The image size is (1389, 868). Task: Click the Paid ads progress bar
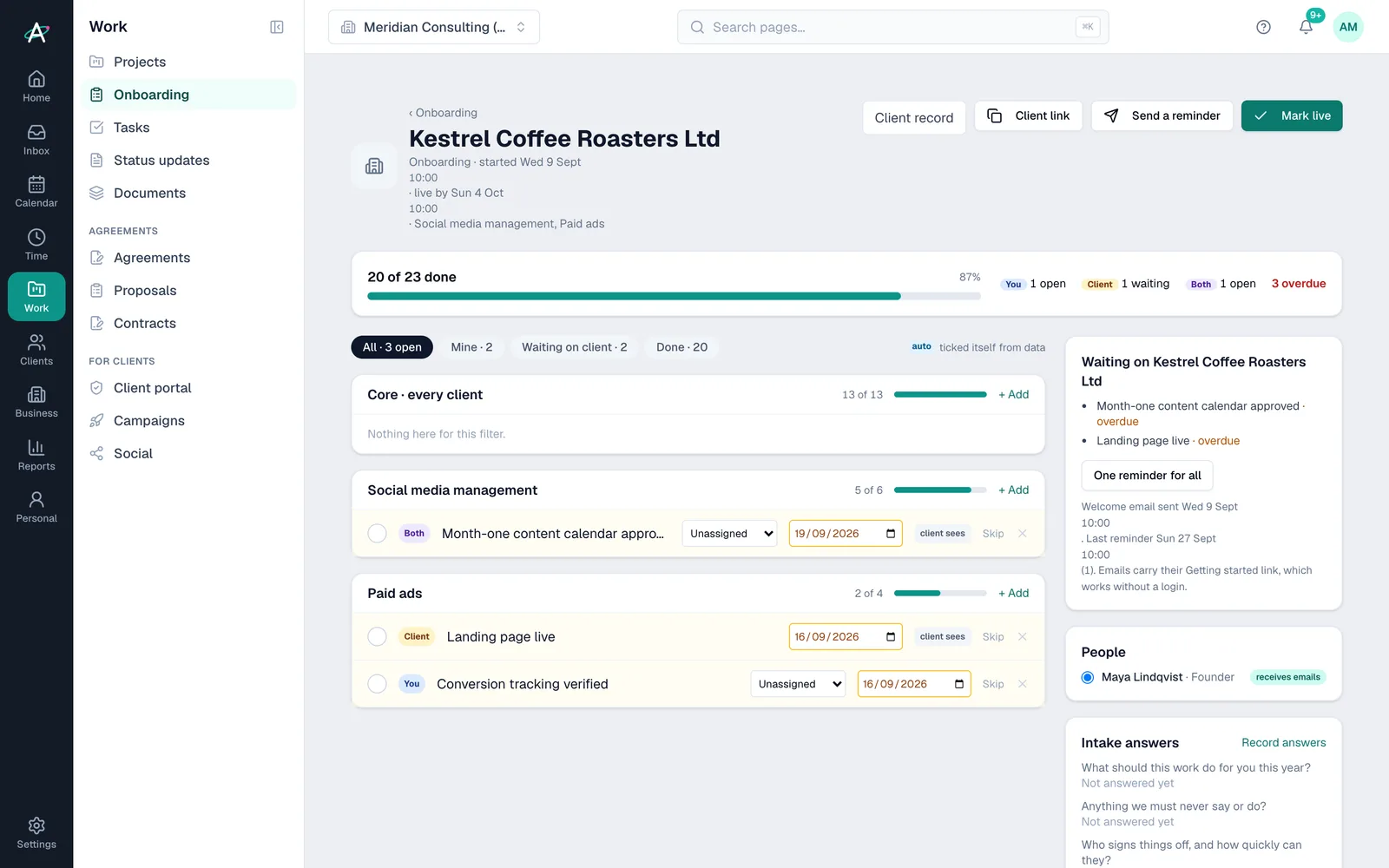pyautogui.click(x=940, y=593)
